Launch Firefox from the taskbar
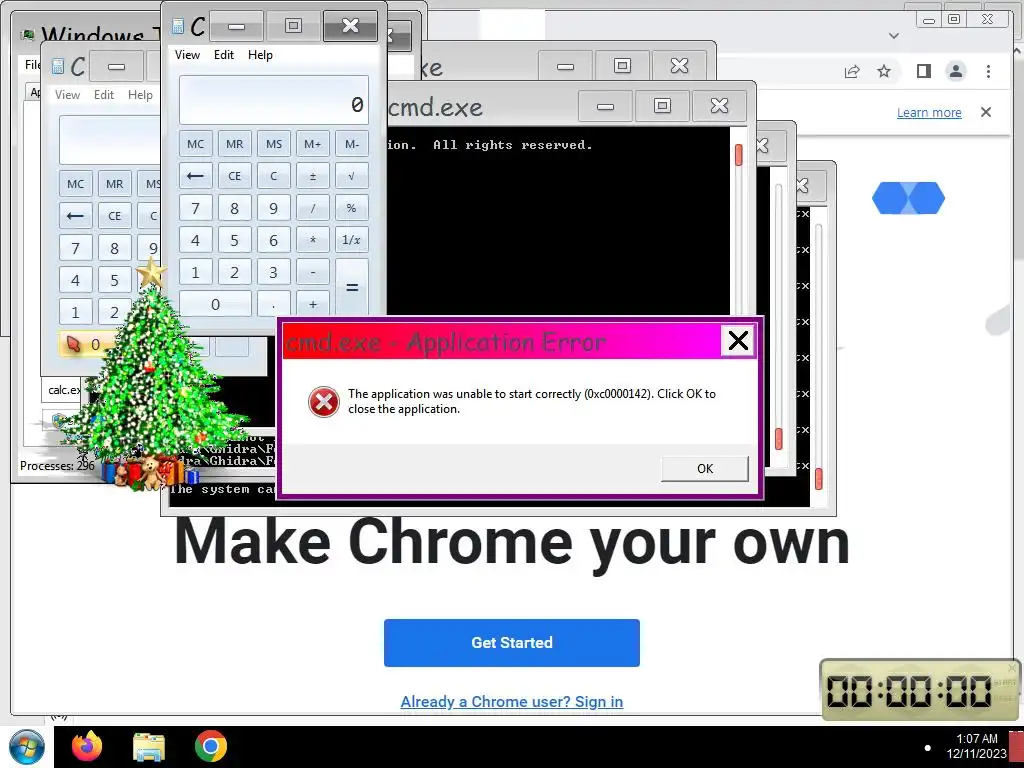The width and height of the screenshot is (1024, 768). [x=87, y=746]
